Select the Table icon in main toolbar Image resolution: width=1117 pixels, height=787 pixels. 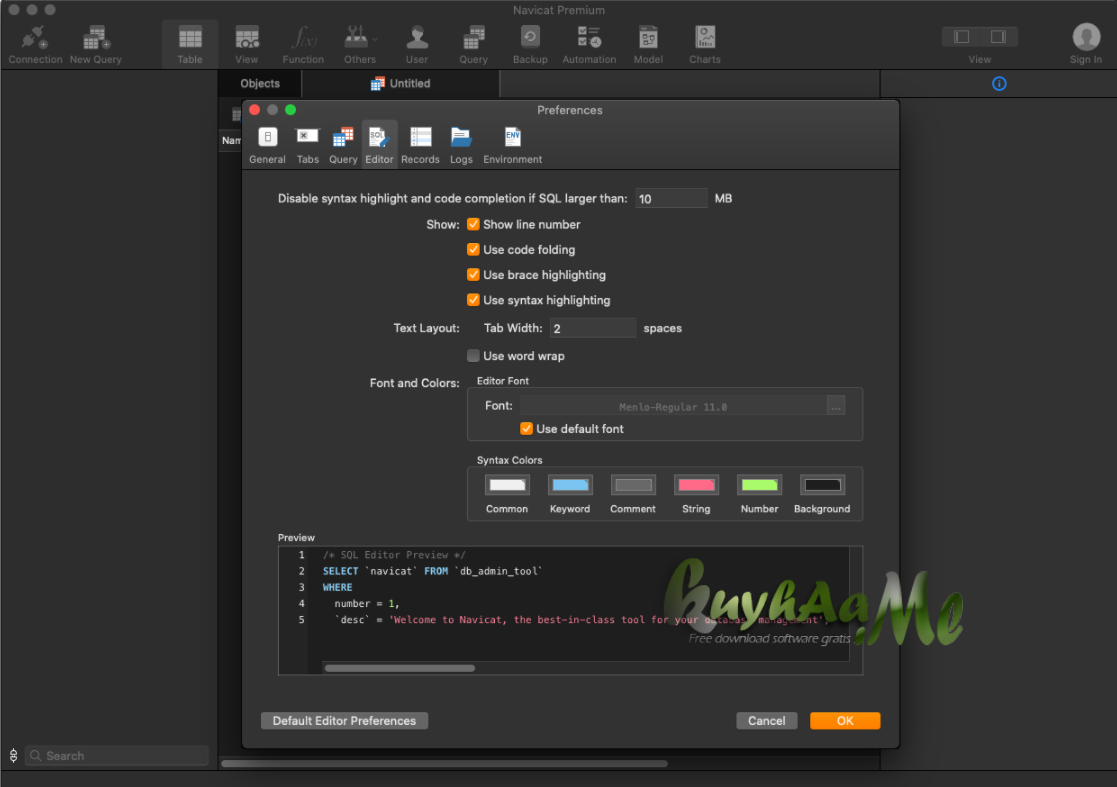pyautogui.click(x=189, y=45)
